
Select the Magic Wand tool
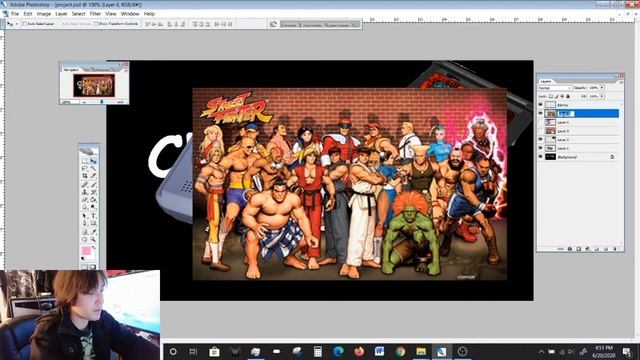pyautogui.click(x=93, y=169)
